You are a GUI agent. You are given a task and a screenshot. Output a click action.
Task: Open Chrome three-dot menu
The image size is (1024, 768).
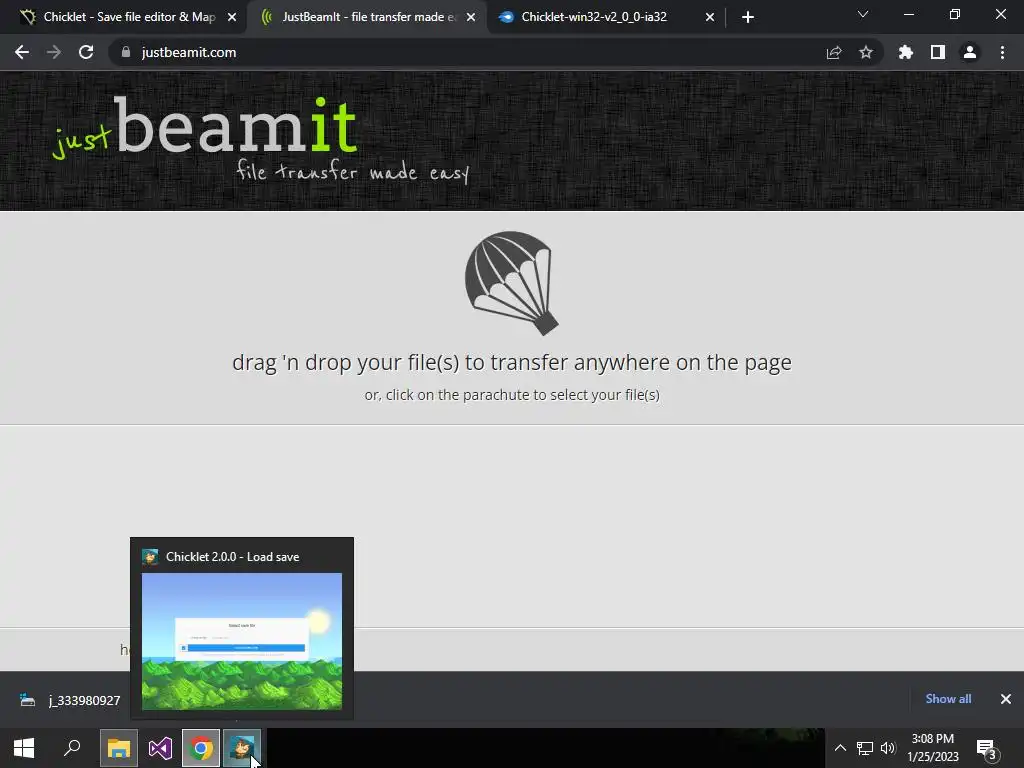1002,52
